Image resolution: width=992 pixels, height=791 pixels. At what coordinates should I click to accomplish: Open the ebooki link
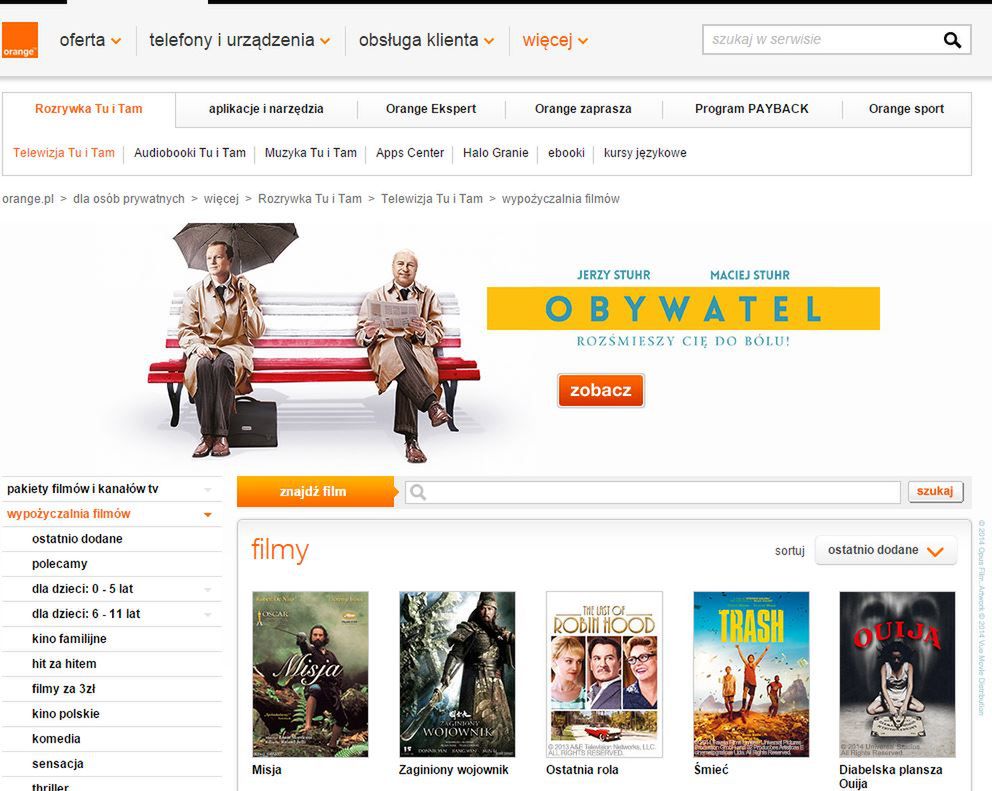(566, 153)
